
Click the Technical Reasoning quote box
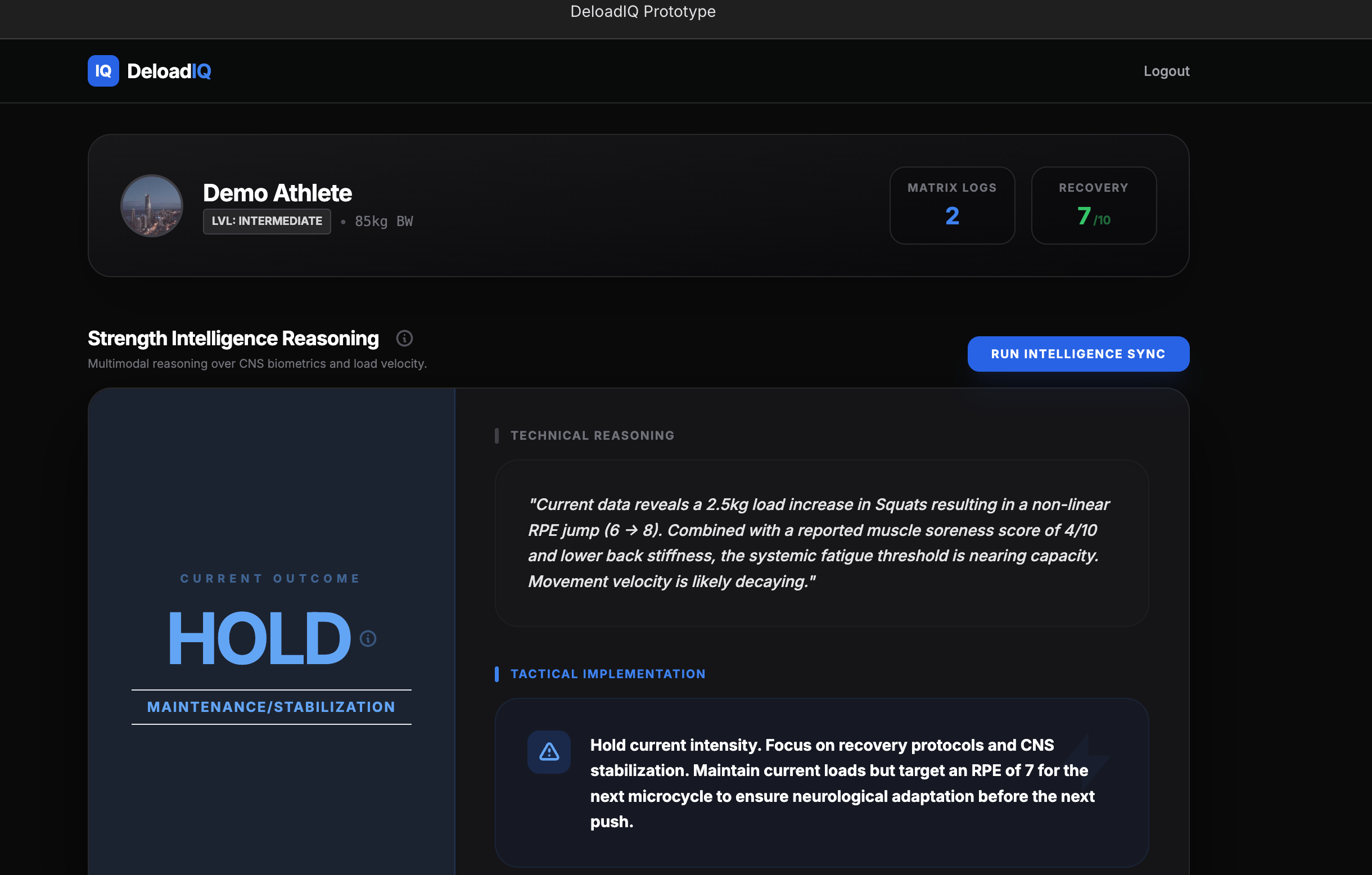tap(821, 543)
